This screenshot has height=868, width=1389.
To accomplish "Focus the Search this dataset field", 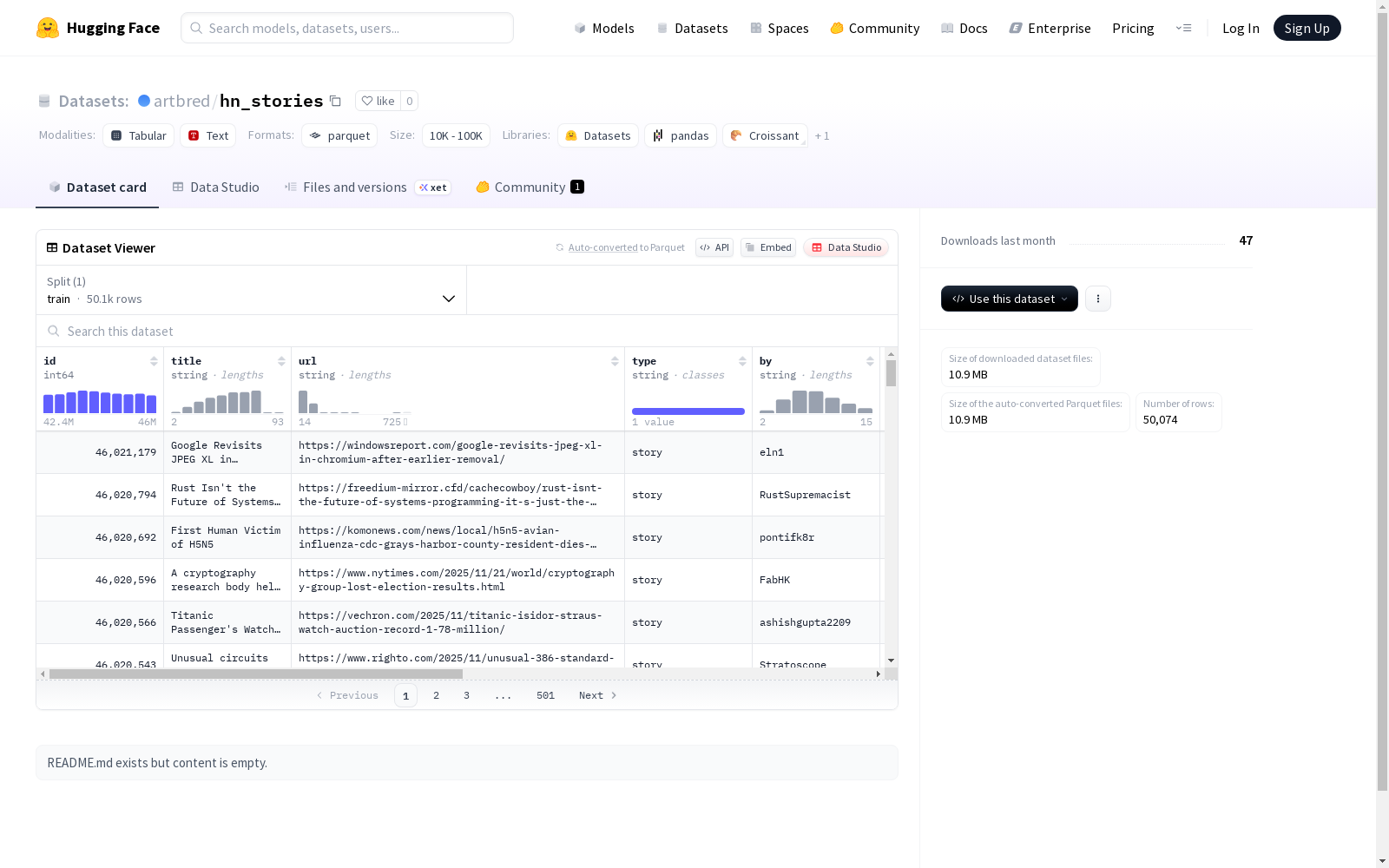I will [467, 332].
